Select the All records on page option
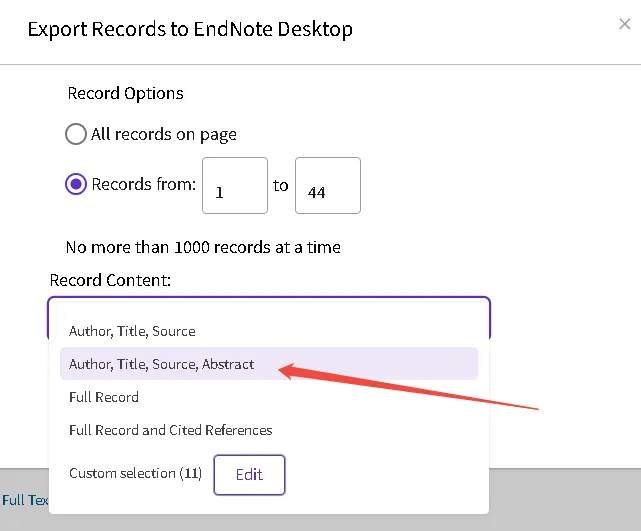The height and width of the screenshot is (531, 641). point(76,134)
